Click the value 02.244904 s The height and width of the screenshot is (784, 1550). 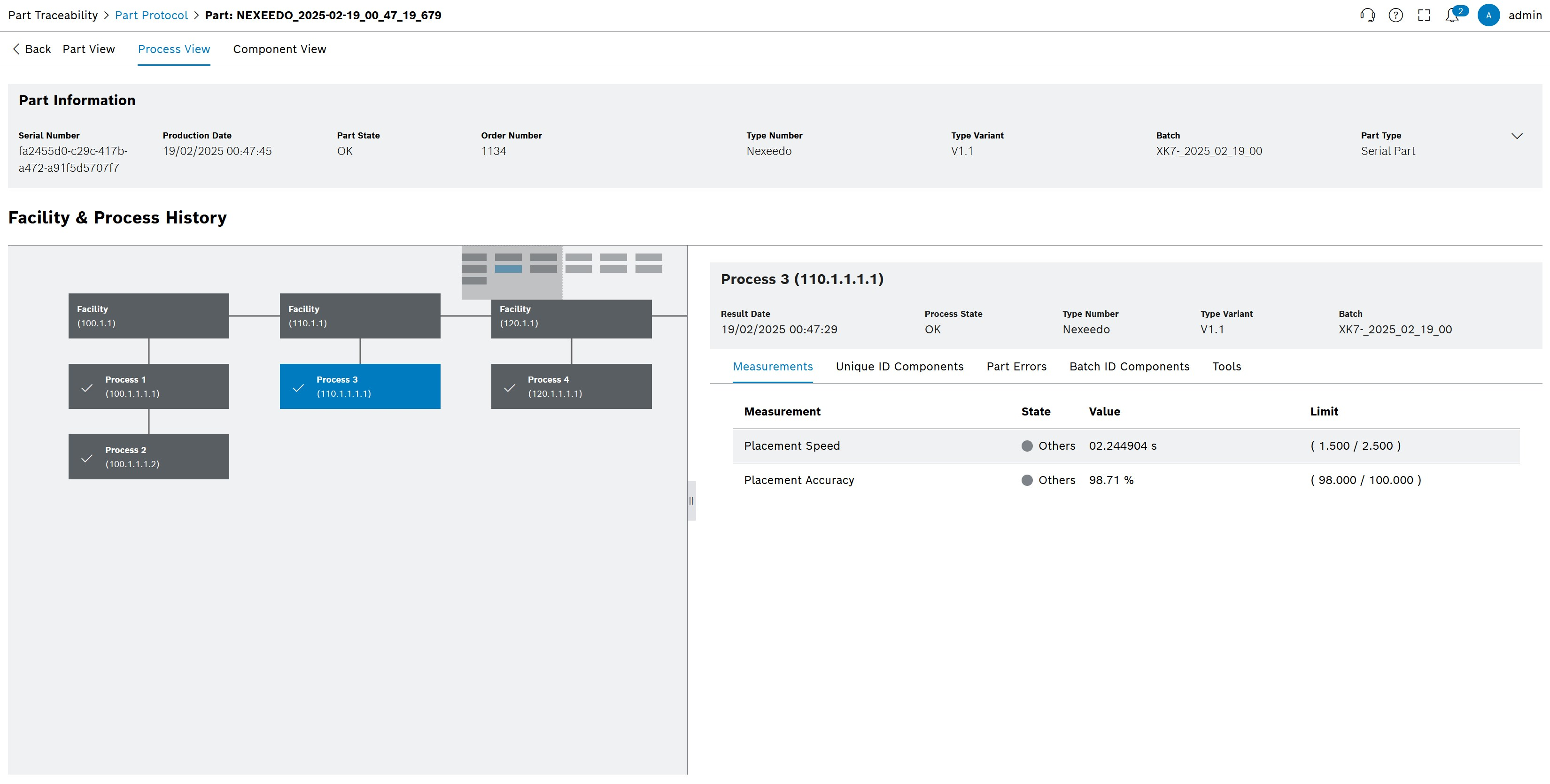pos(1123,446)
